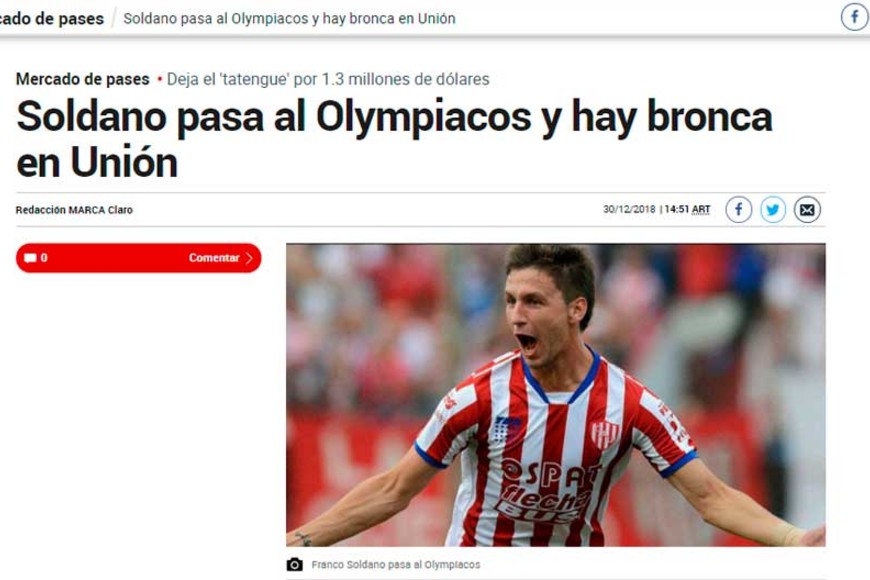
Task: Click the zero comments count
Action: point(44,258)
